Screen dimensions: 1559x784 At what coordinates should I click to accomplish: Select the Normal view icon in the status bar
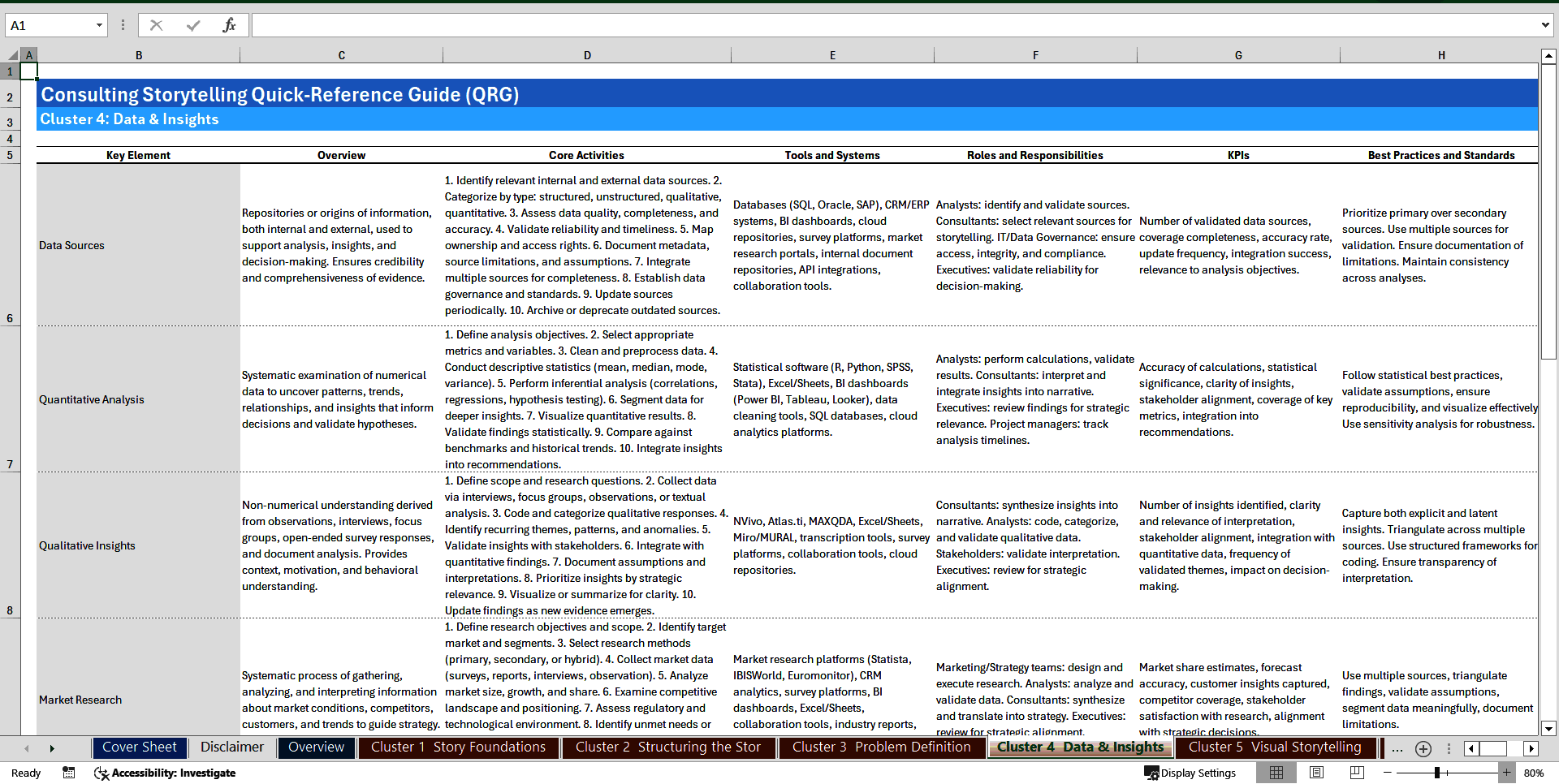(x=1276, y=773)
